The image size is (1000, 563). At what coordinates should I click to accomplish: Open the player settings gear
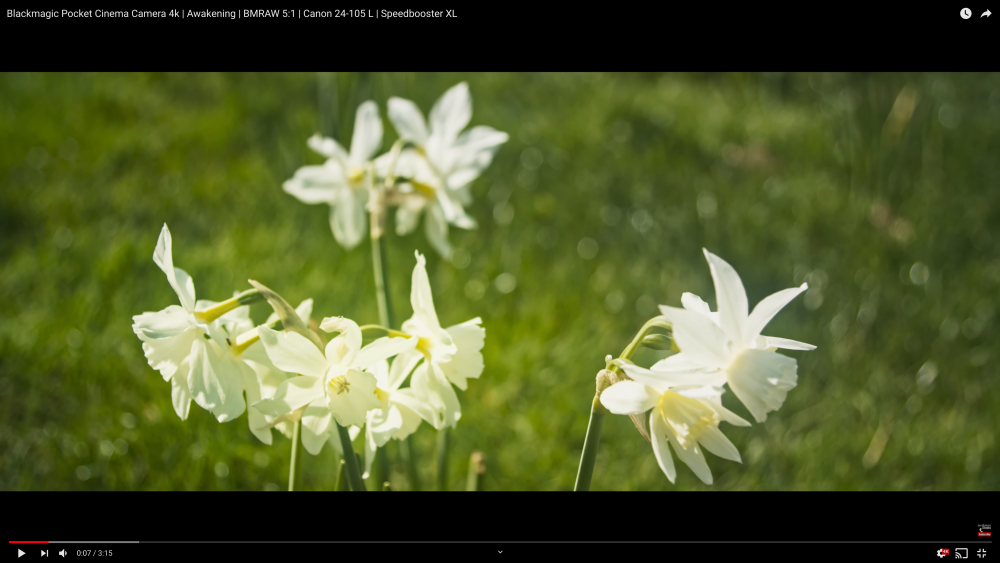941,553
